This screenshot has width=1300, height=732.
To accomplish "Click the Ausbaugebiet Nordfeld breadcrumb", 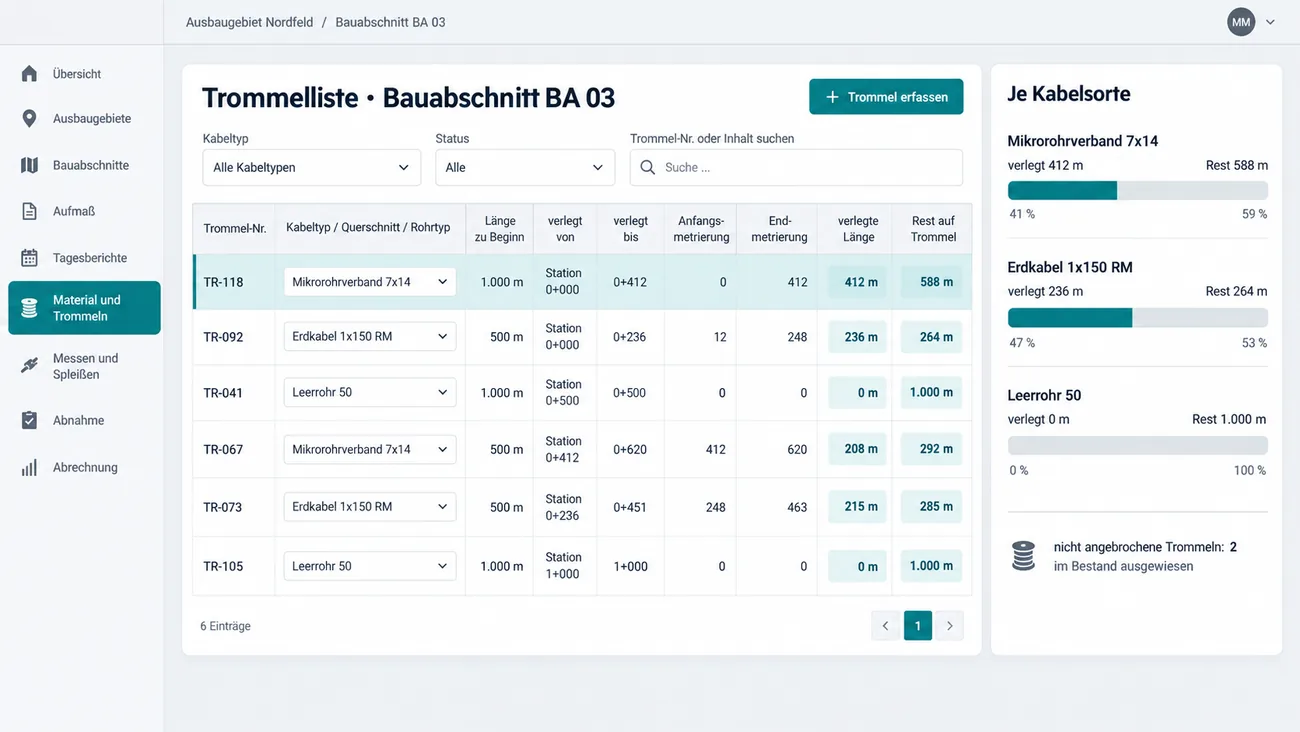I will (x=249, y=22).
